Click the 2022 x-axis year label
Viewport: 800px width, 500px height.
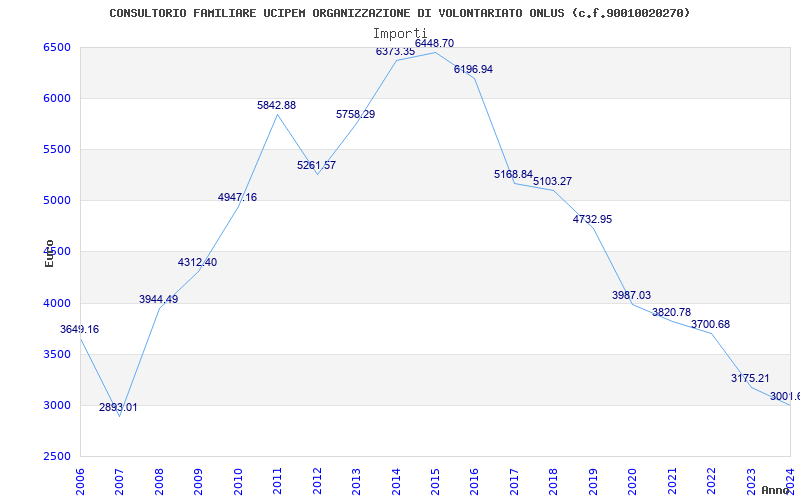click(x=711, y=481)
